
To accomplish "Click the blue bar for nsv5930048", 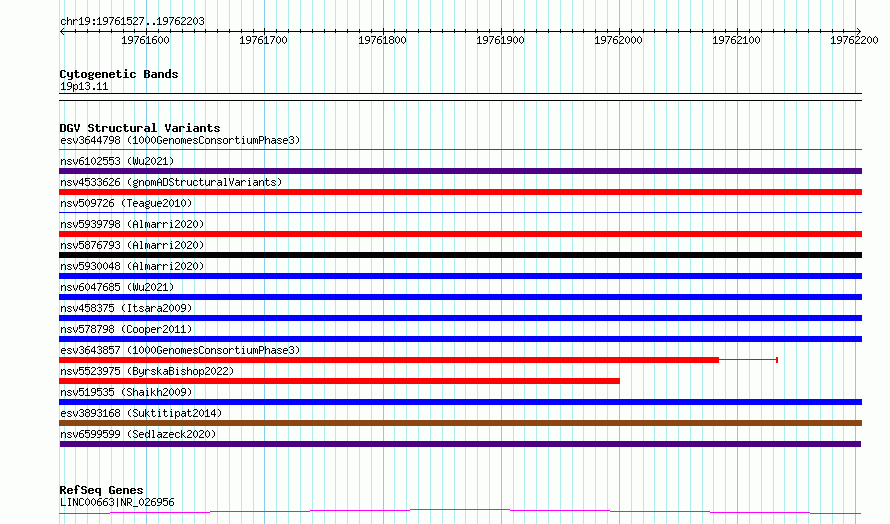I will (460, 276).
